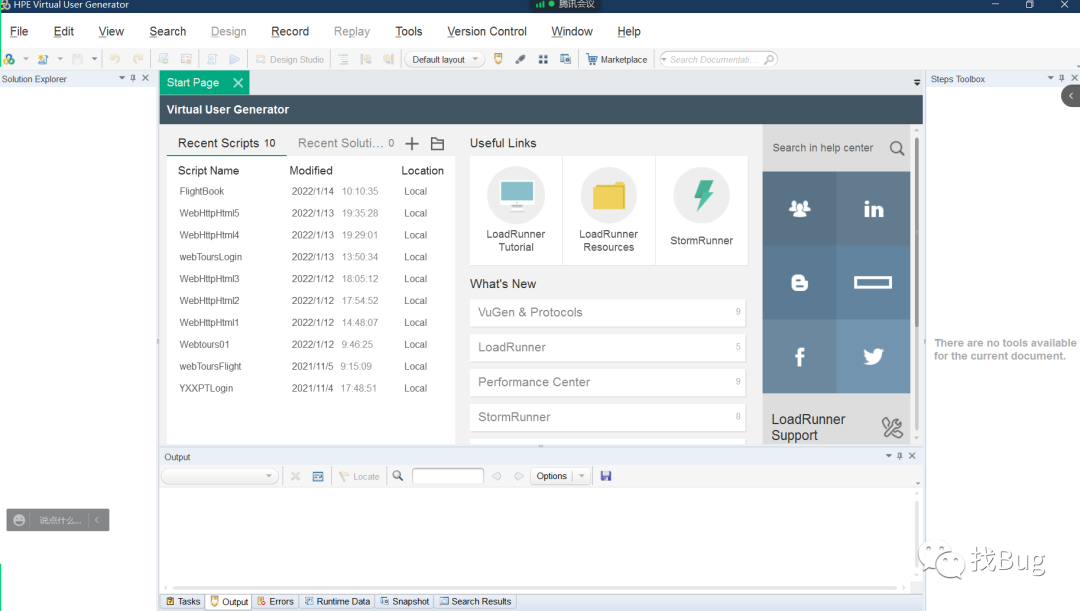The height and width of the screenshot is (611, 1080).
Task: Click the Search Documentation input field
Action: coord(713,59)
